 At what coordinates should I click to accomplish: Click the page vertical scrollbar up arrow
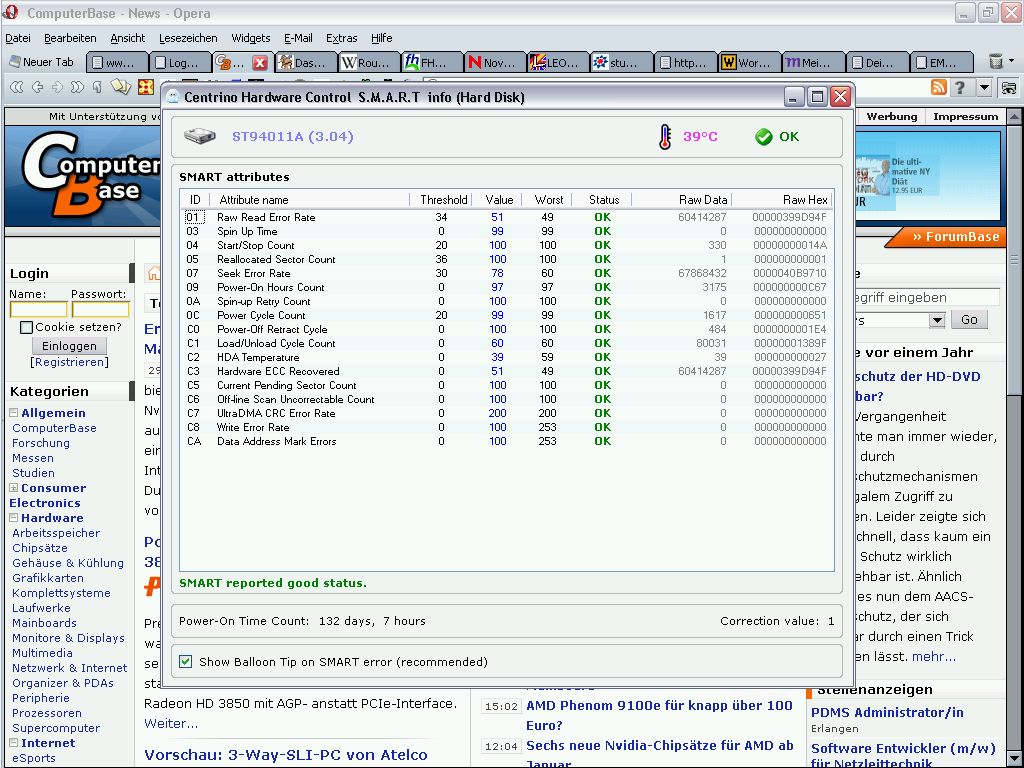1014,117
